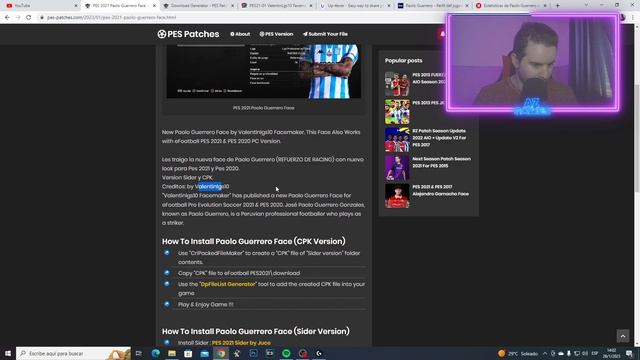Viewport: 640px width, 360px height.
Task: Click the highlighted text Valentinlgs10 in credits
Action: coord(212,187)
